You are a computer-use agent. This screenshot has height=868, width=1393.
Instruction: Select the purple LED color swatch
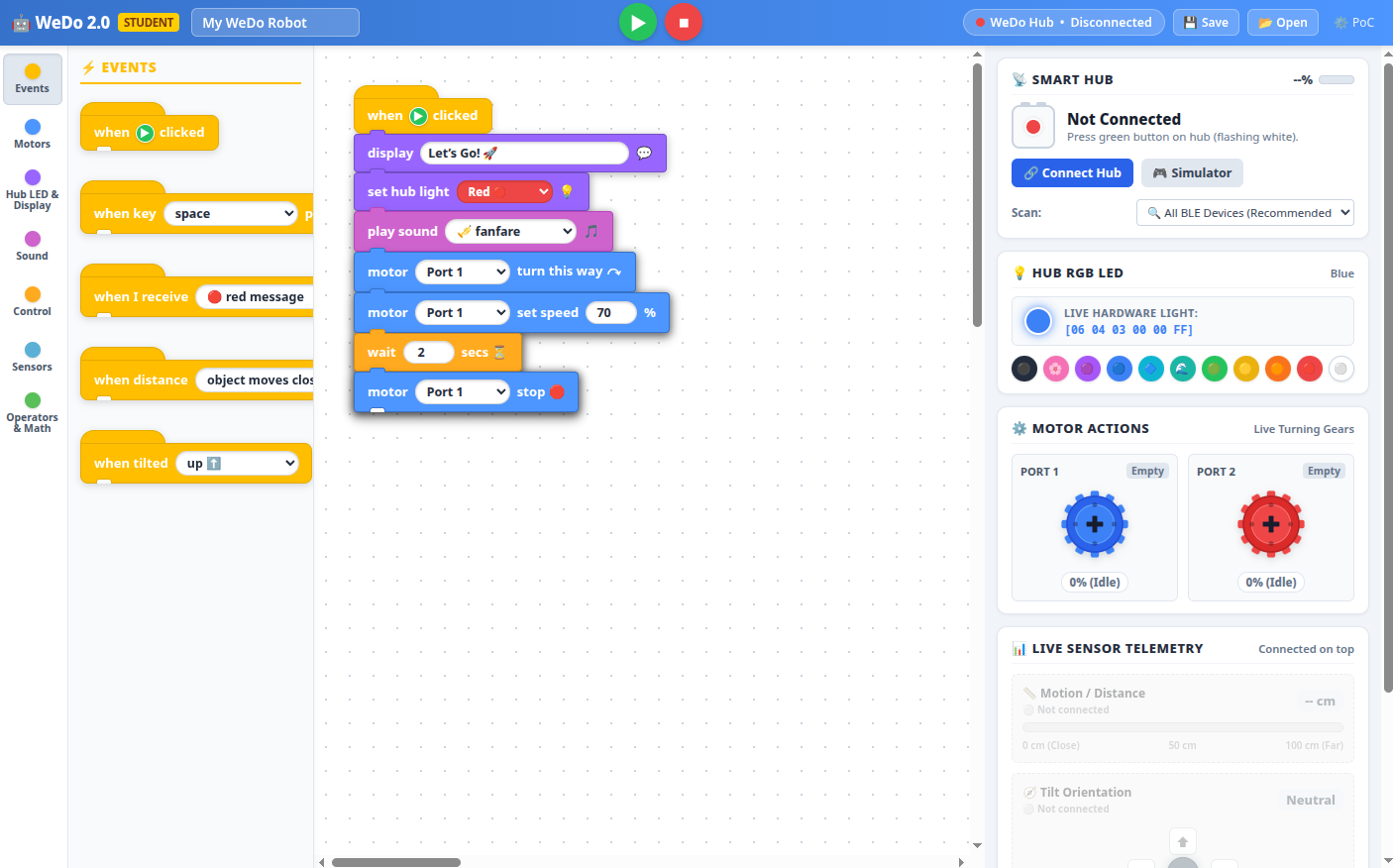(x=1088, y=369)
